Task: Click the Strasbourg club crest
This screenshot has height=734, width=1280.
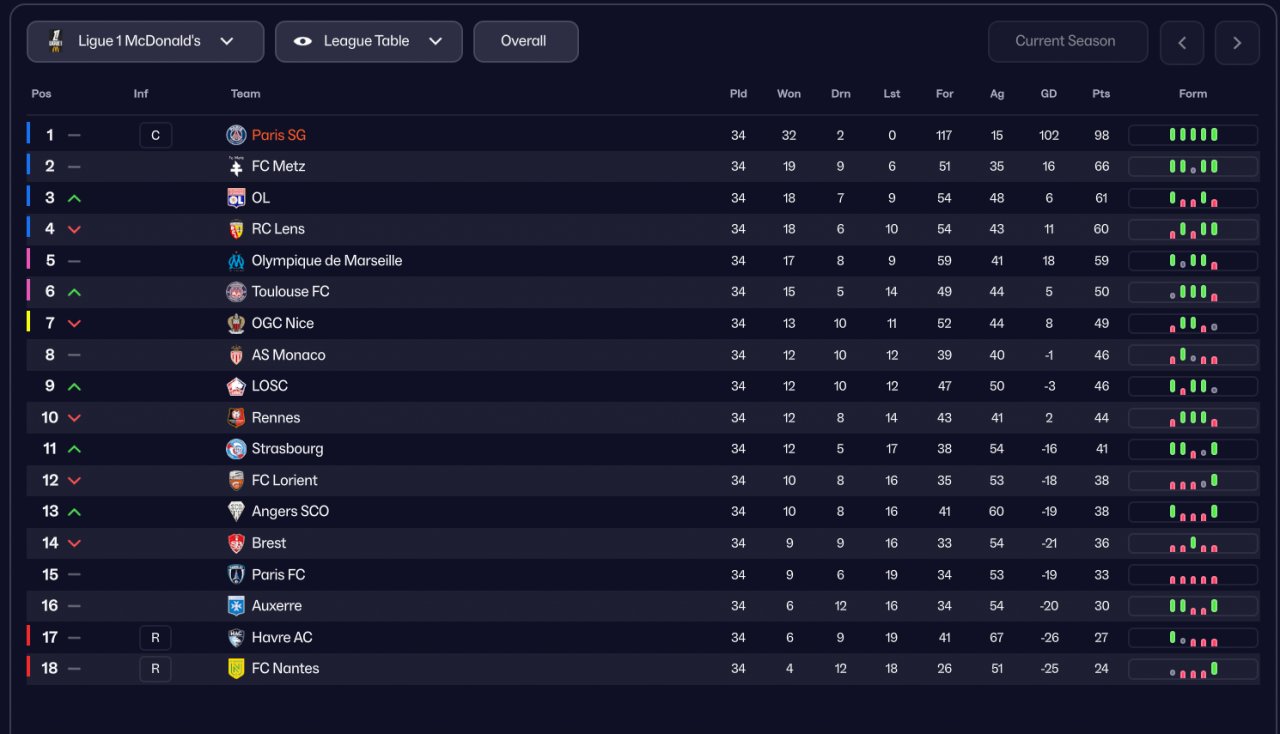Action: 236,449
